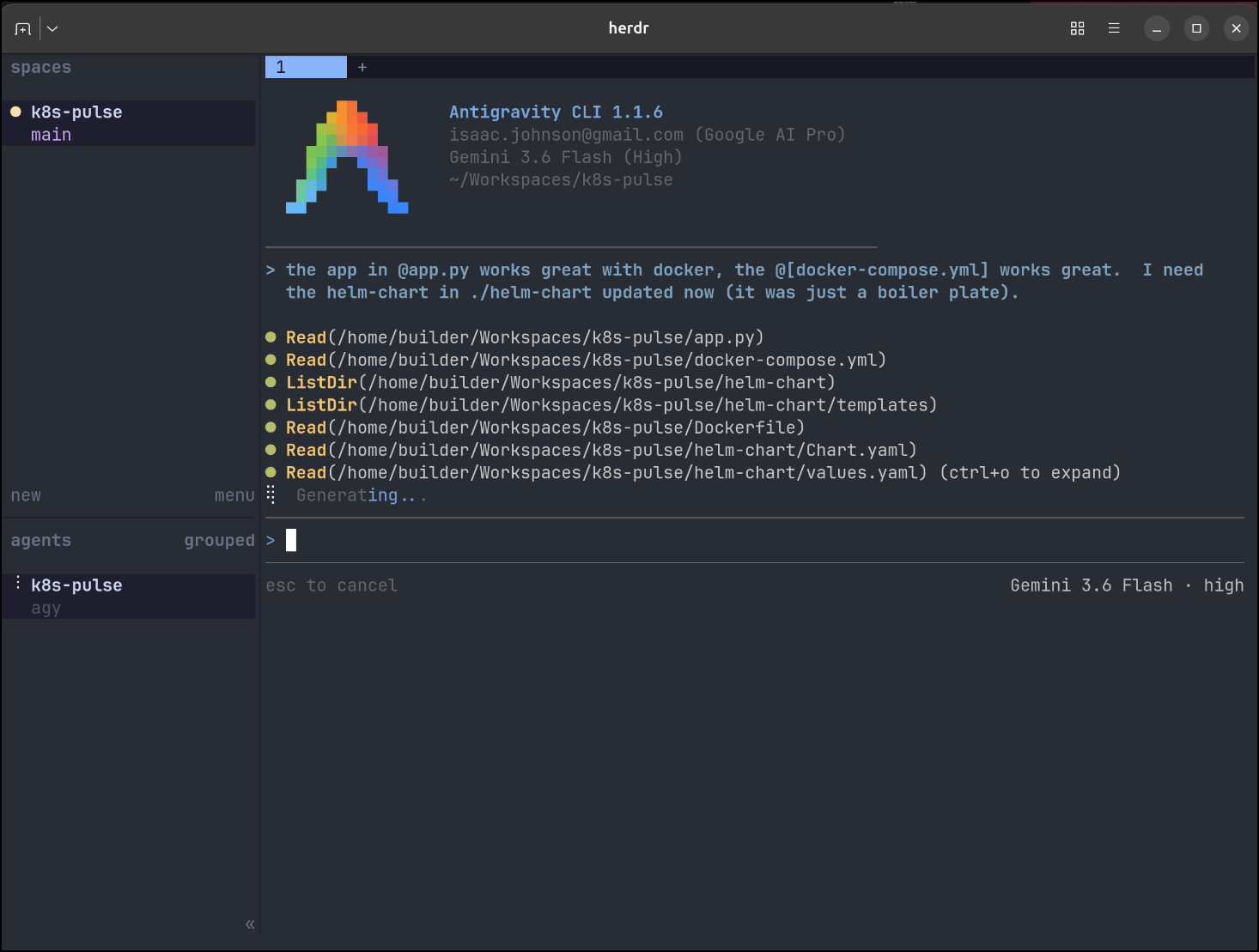
Task: Click the new tab icon in titlebar
Action: coord(23,28)
